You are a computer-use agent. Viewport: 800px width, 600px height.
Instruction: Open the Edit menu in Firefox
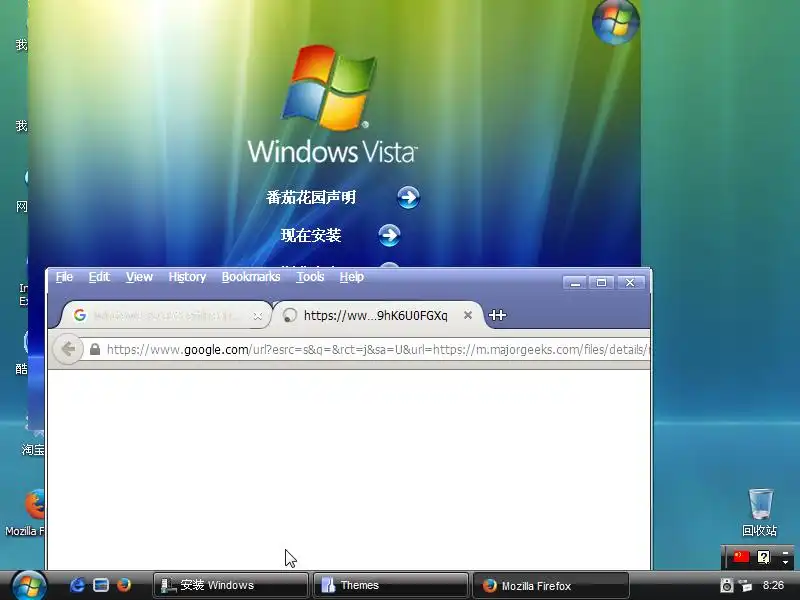(x=99, y=277)
